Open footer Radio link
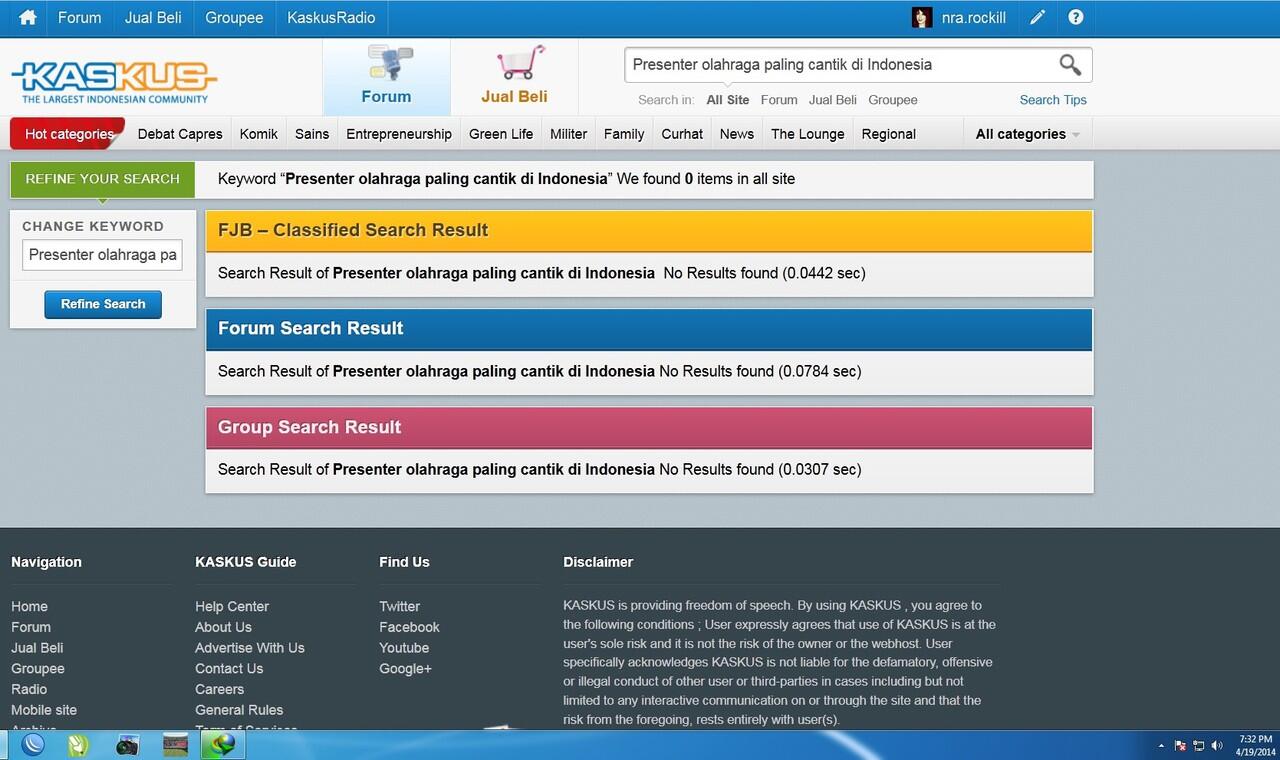 tap(29, 689)
